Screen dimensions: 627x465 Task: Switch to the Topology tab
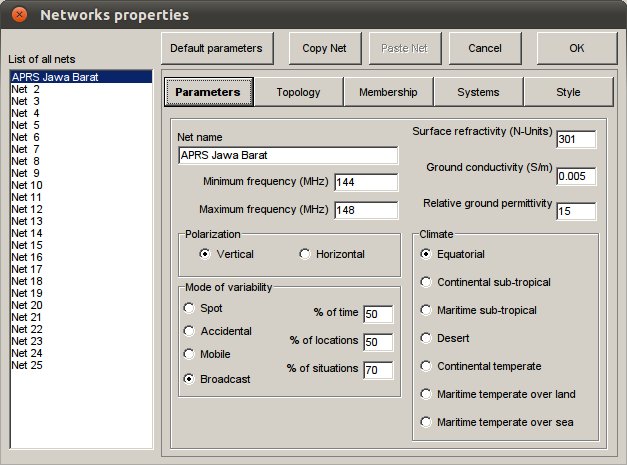click(x=298, y=92)
